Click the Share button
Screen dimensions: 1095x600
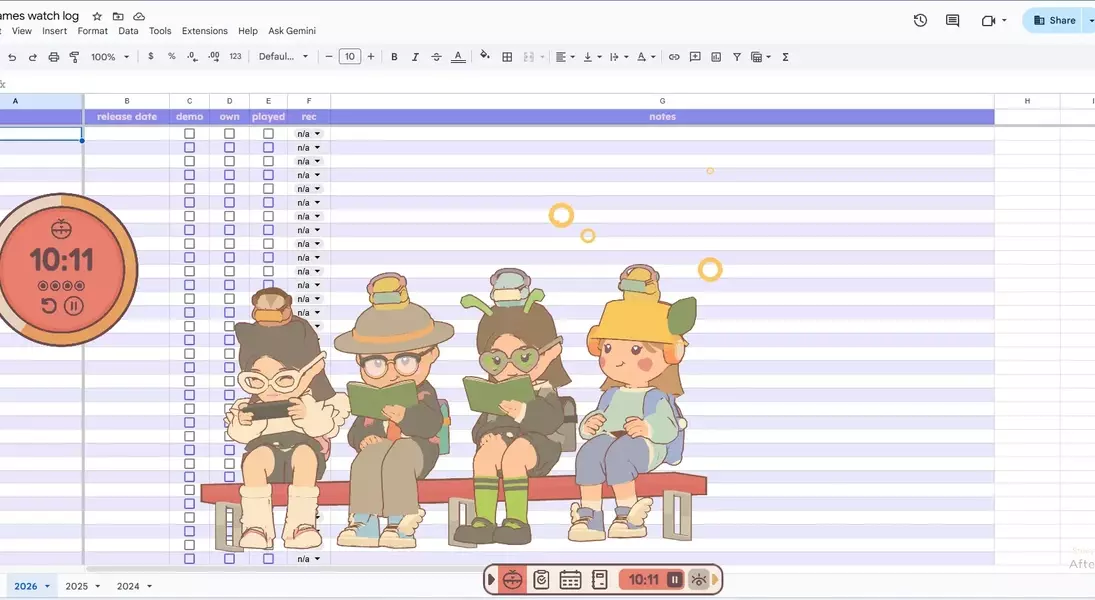pyautogui.click(x=1053, y=20)
